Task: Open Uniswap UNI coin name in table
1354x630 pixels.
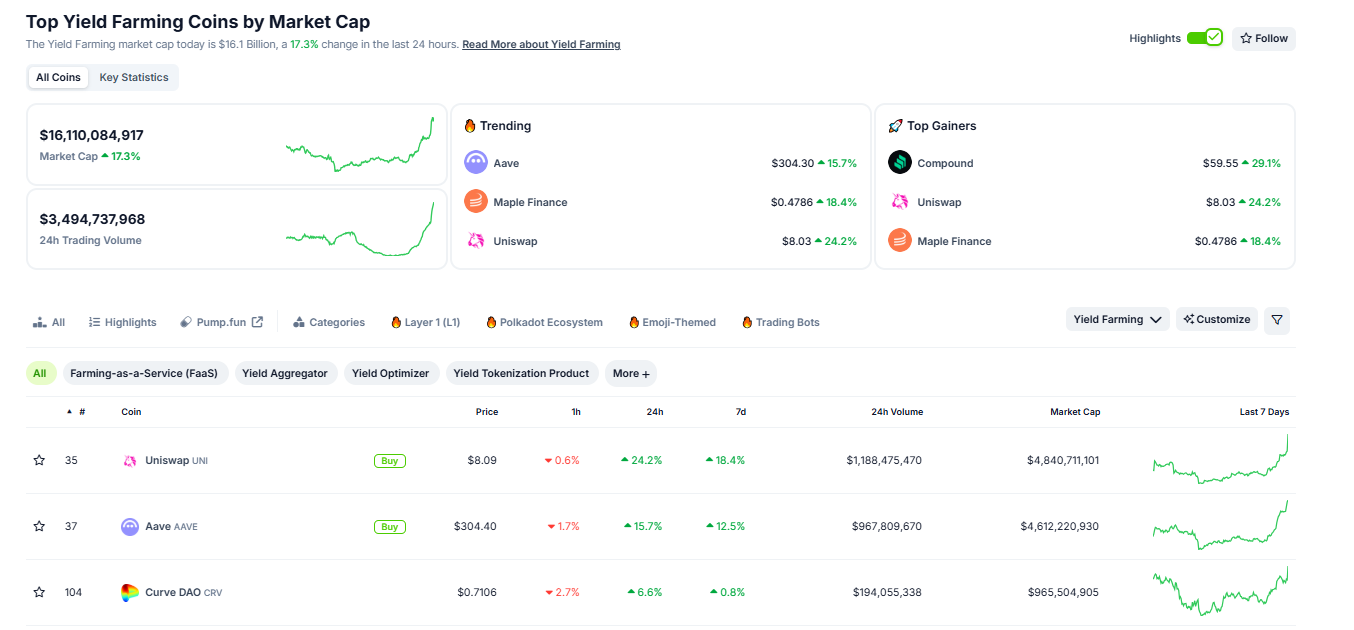Action: point(176,461)
